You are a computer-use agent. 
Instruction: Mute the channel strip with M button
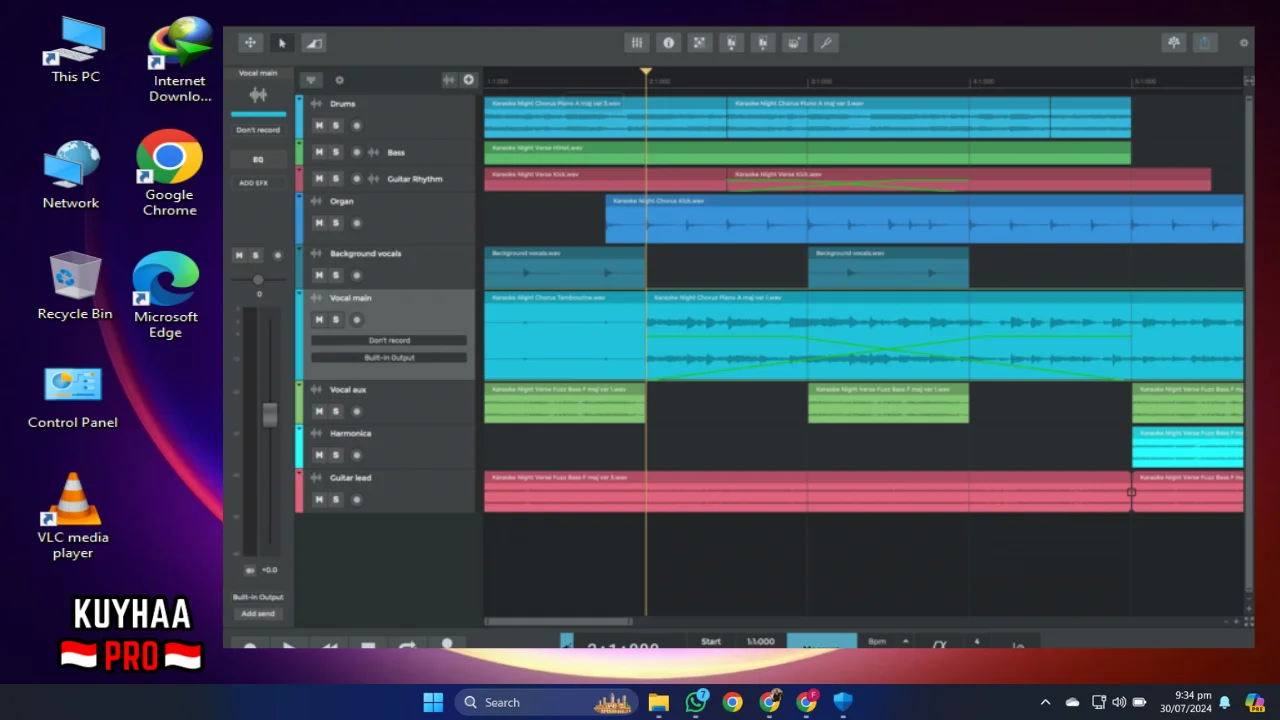click(x=239, y=256)
